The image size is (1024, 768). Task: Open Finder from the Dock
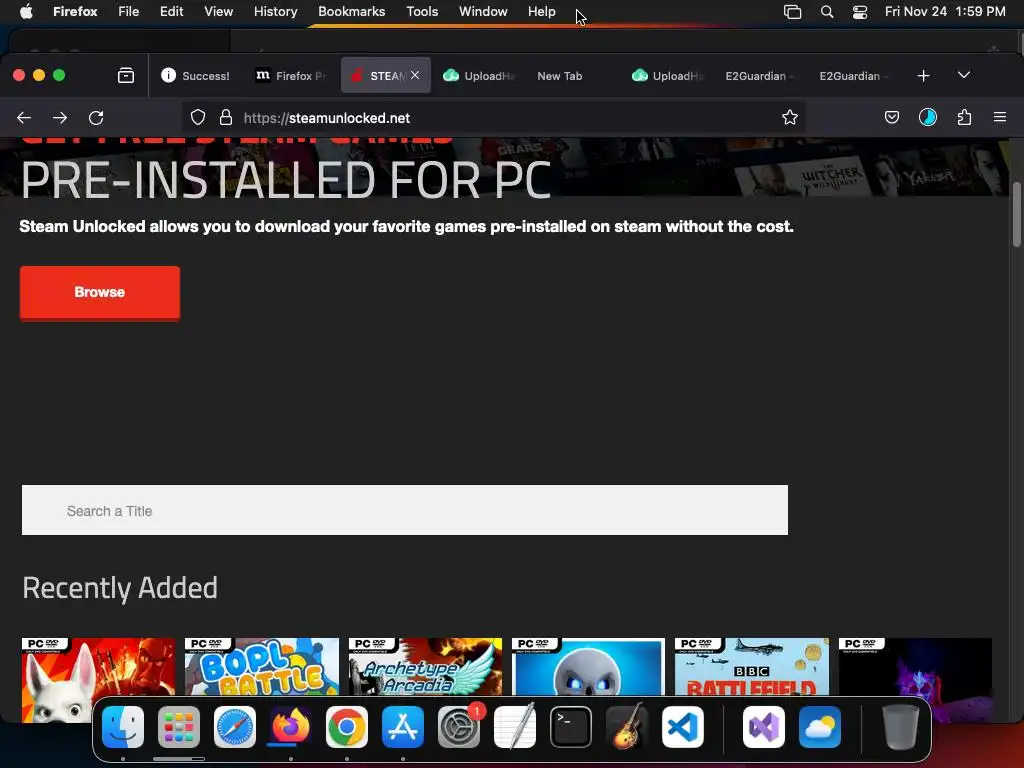tap(123, 727)
